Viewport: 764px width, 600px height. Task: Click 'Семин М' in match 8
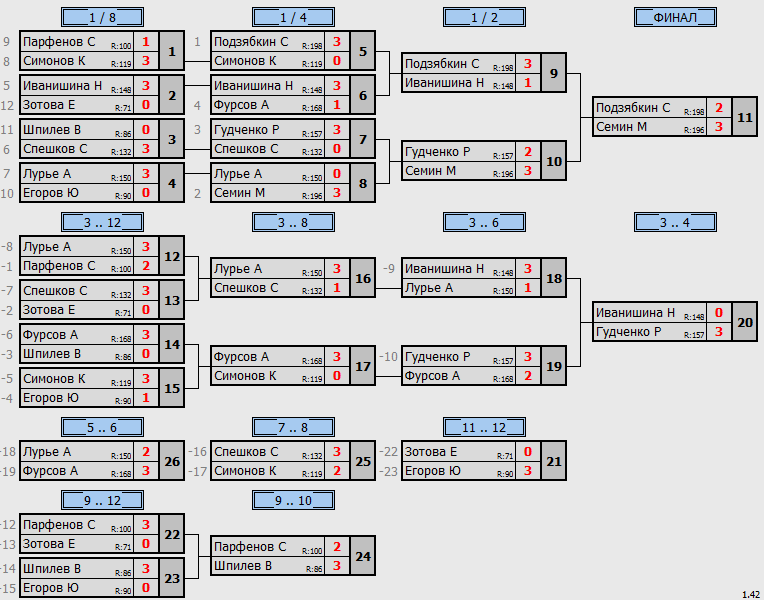(239, 193)
